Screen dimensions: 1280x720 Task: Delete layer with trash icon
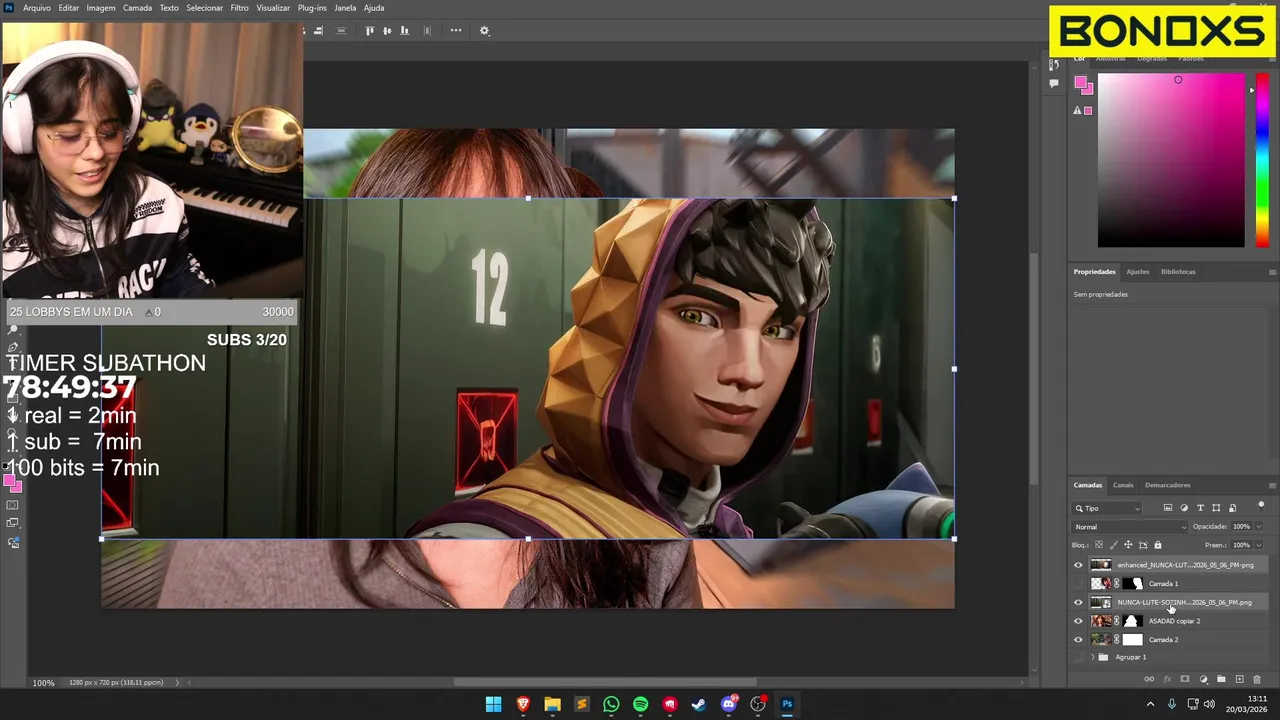[x=1257, y=680]
